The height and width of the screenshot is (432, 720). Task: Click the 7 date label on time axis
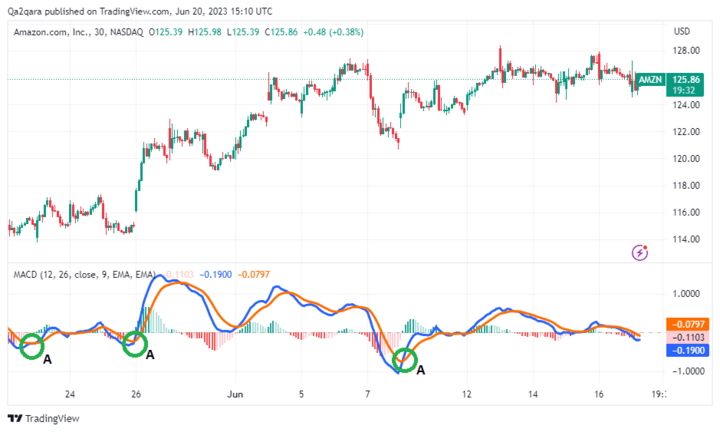click(367, 394)
